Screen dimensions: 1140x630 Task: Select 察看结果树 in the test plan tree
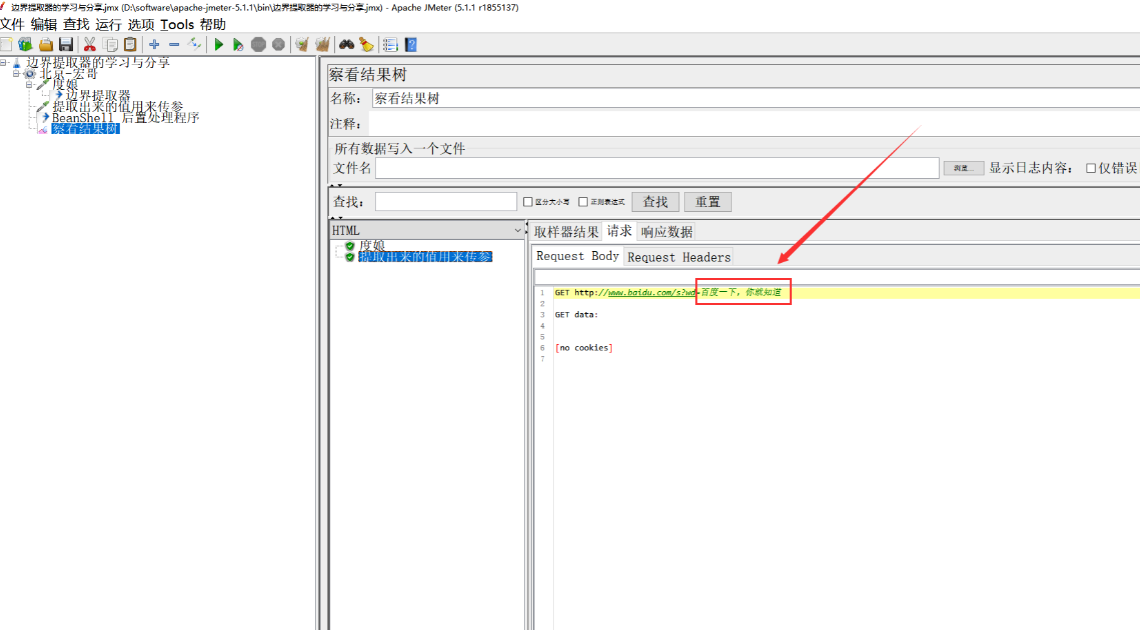pos(85,129)
